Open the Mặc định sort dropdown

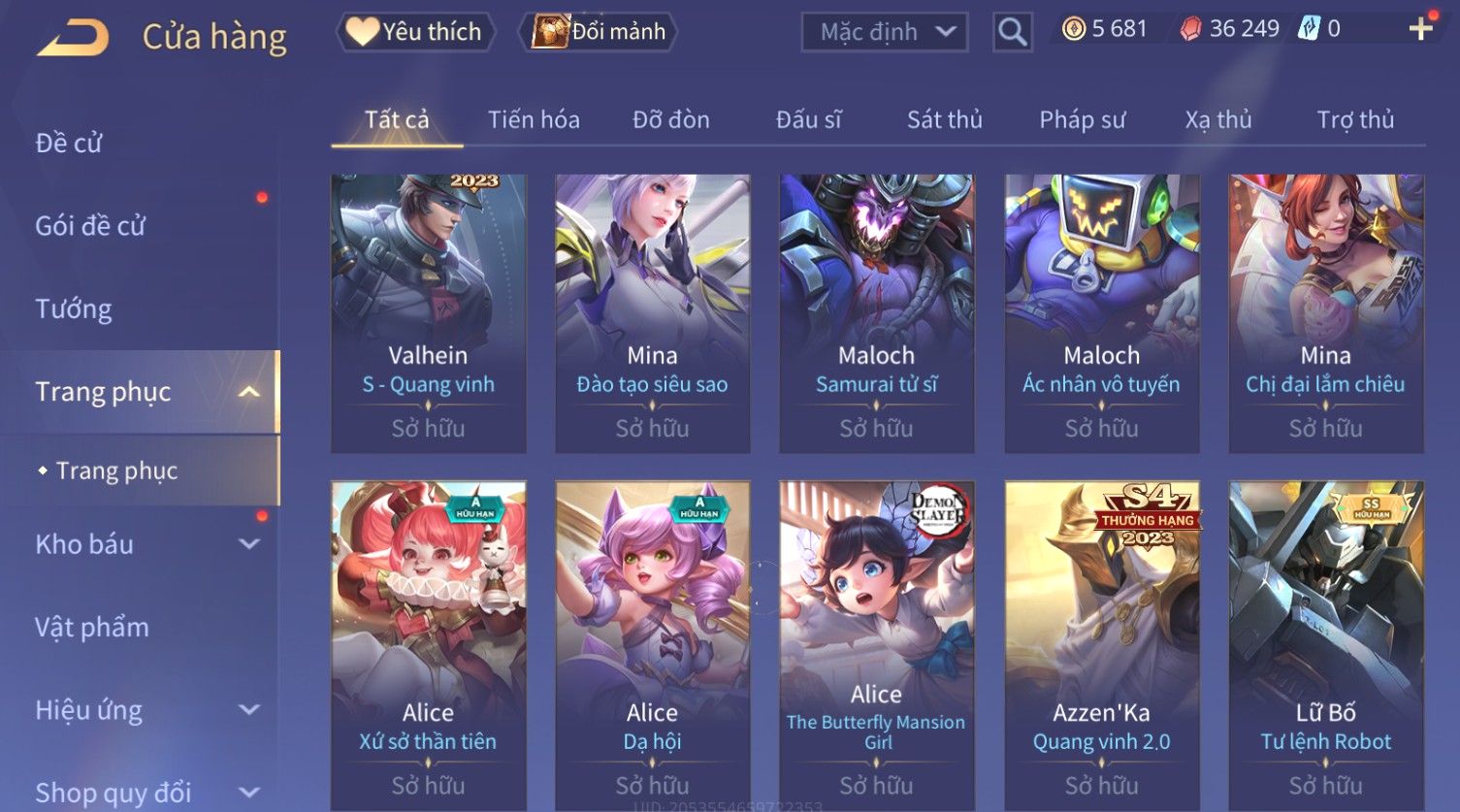point(885,32)
